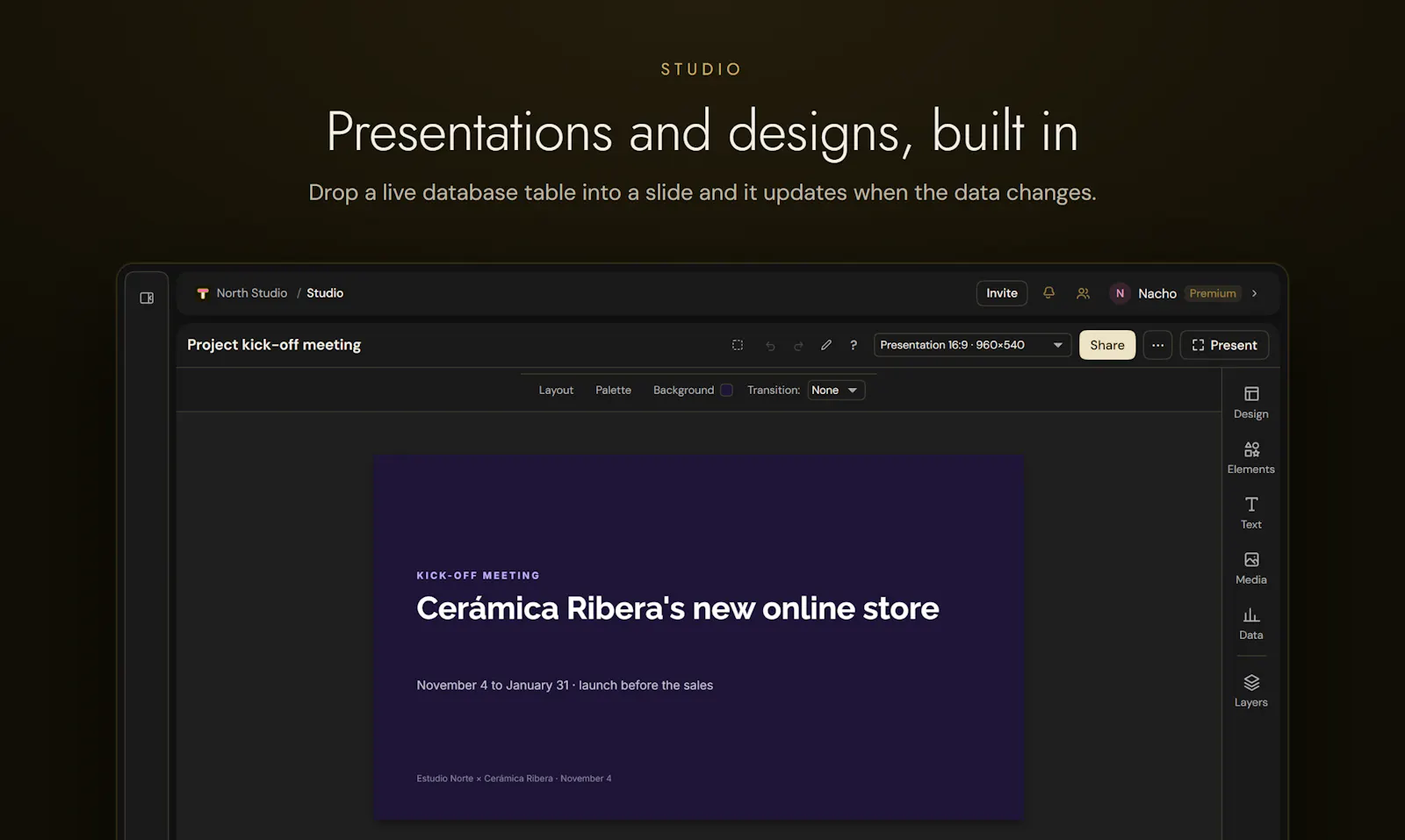Open the Transition None dropdown

pyautogui.click(x=836, y=390)
